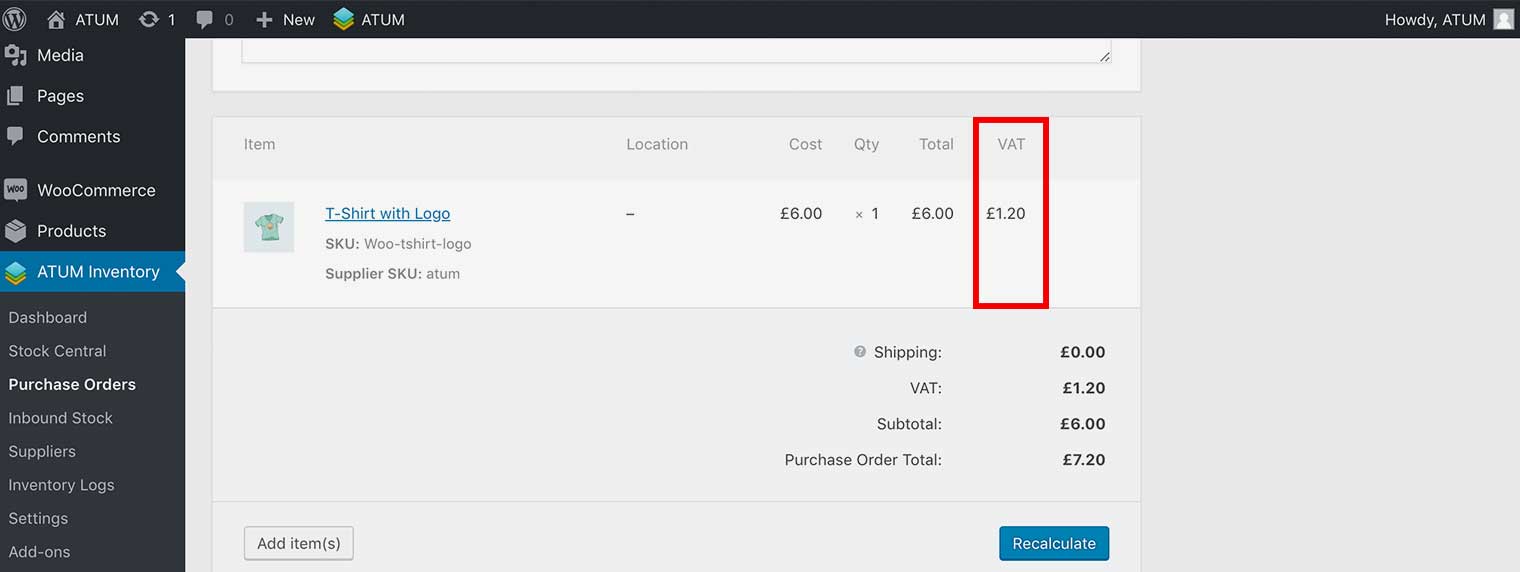Open the ATUM site home icon
The height and width of the screenshot is (572, 1520).
[x=56, y=19]
